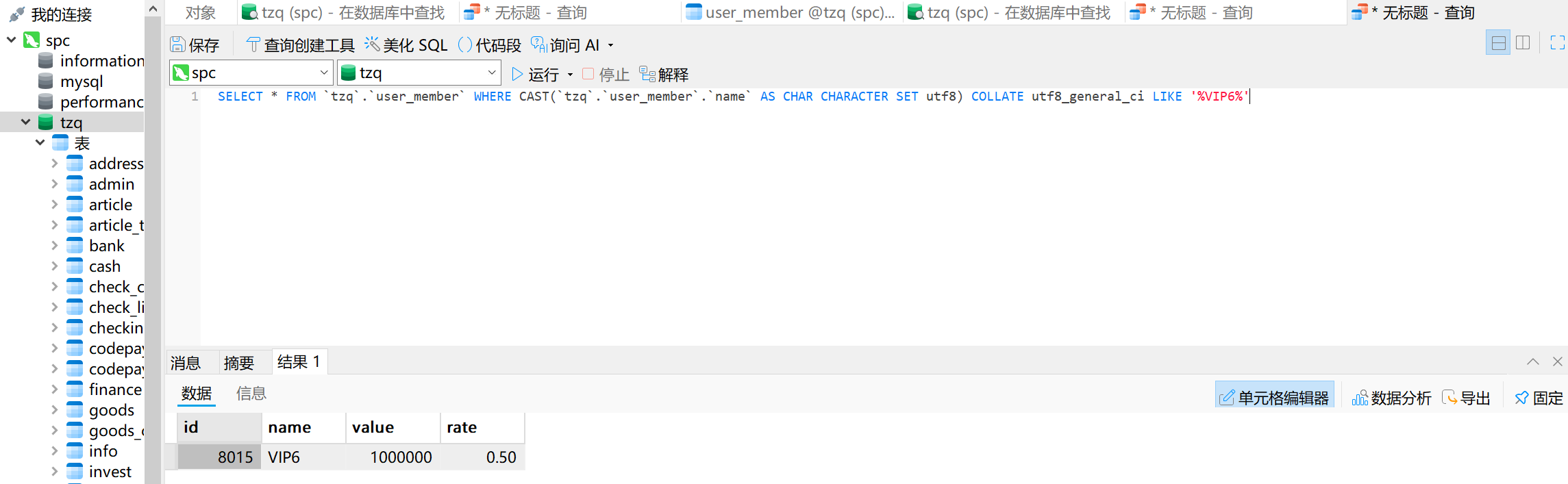Pin the result with 固定

(x=1539, y=398)
